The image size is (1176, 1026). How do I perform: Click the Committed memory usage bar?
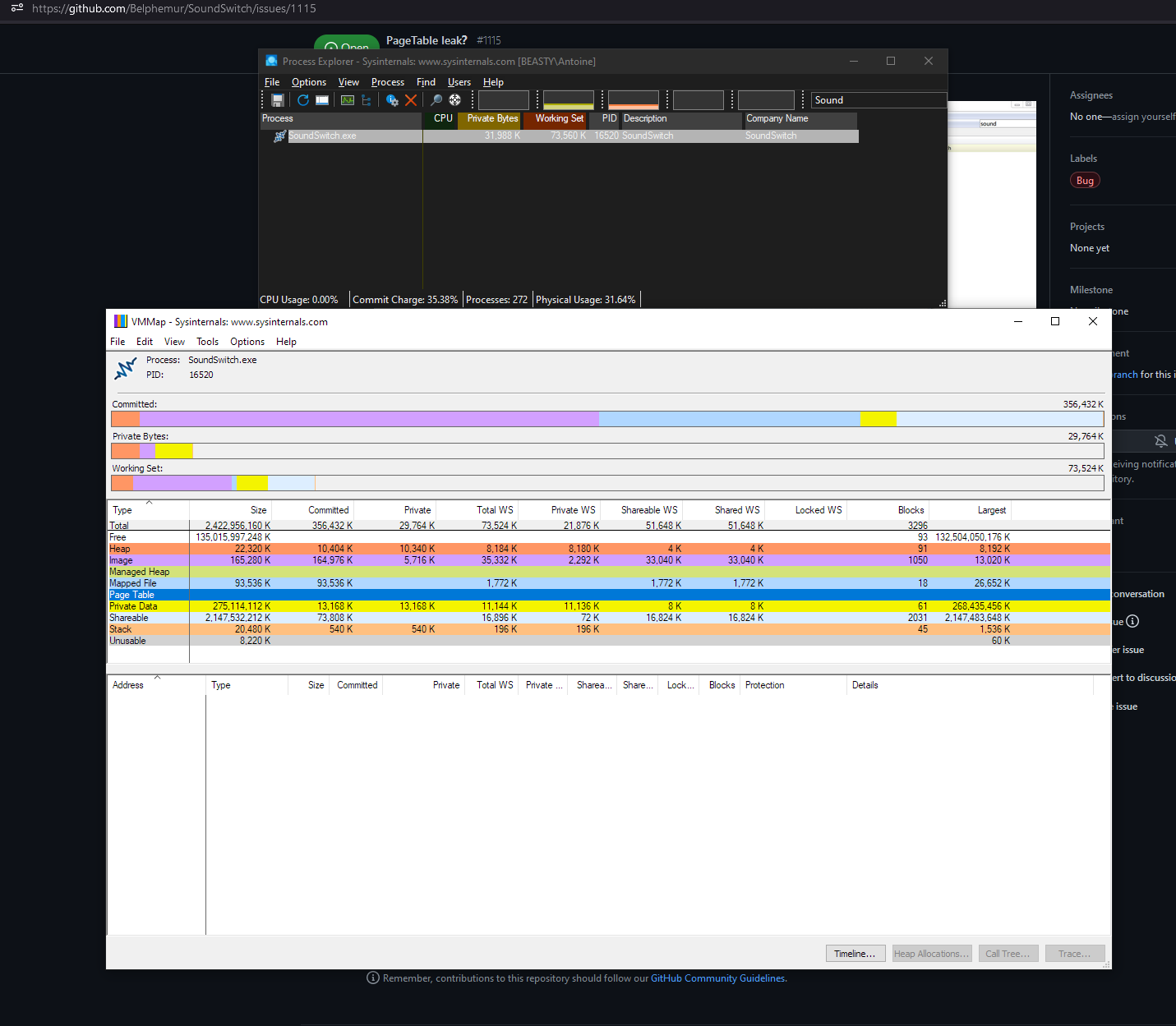pos(608,418)
